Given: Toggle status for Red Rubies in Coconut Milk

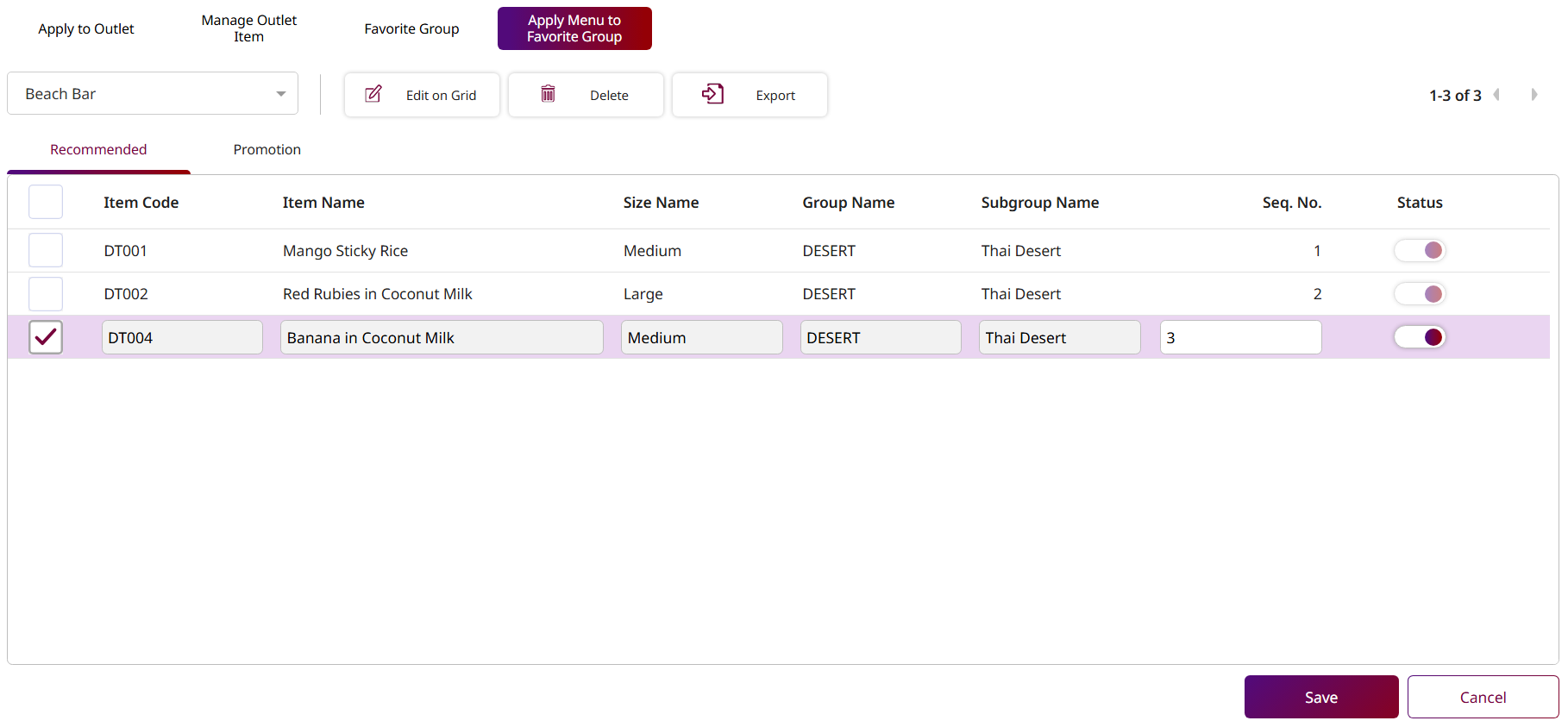Looking at the screenshot, I should tap(1420, 294).
